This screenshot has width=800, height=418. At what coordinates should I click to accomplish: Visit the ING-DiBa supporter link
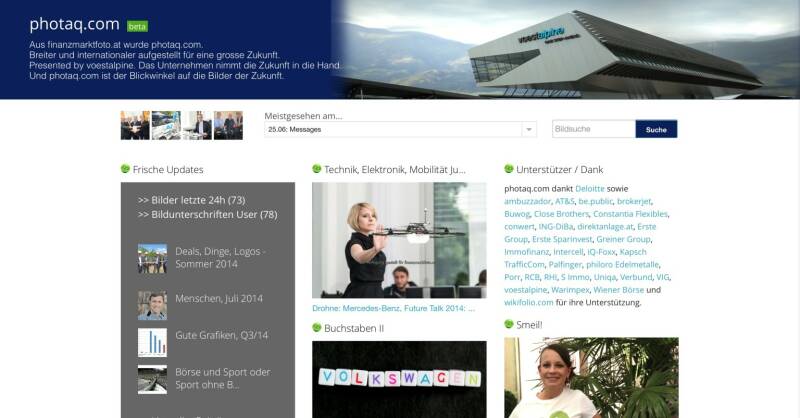[556, 227]
